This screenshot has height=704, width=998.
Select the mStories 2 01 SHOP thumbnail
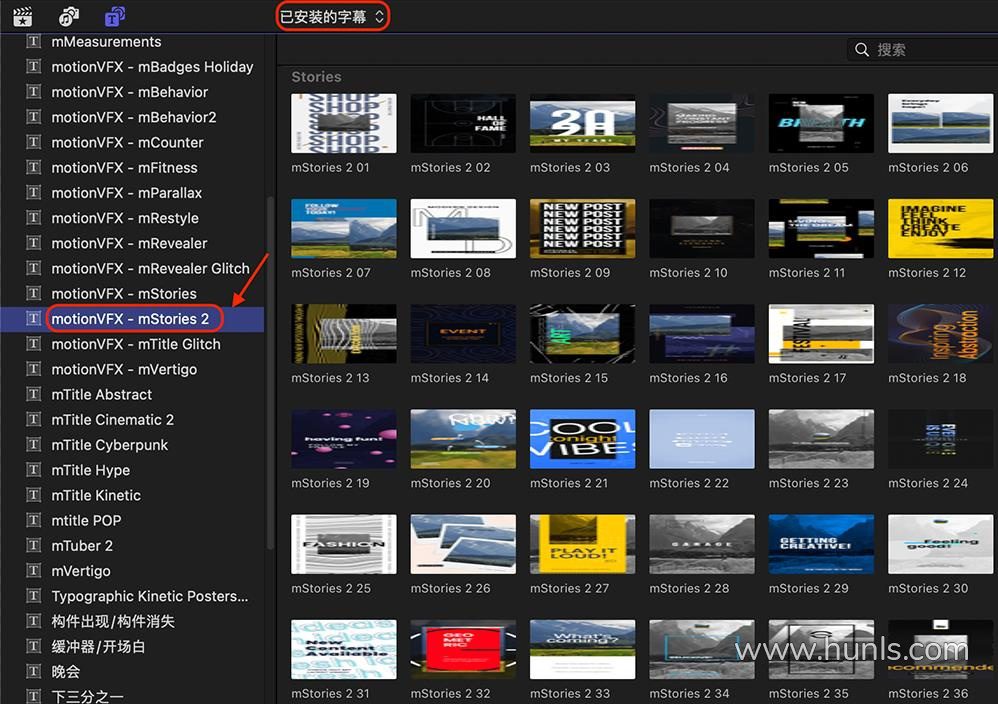[x=344, y=123]
